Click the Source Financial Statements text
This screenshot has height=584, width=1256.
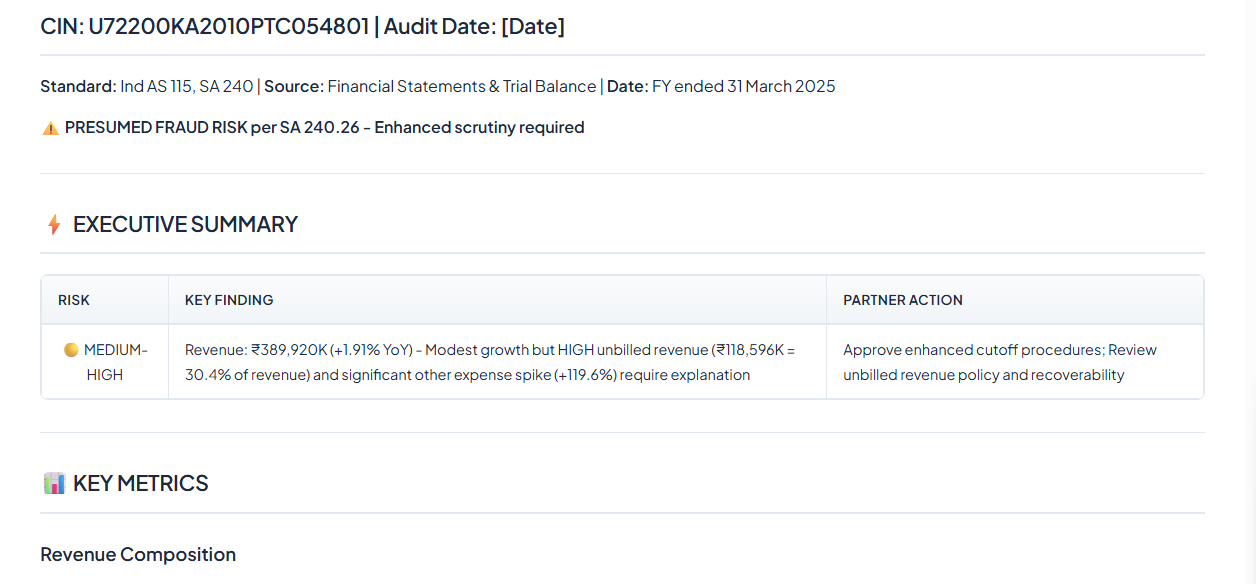pos(430,86)
